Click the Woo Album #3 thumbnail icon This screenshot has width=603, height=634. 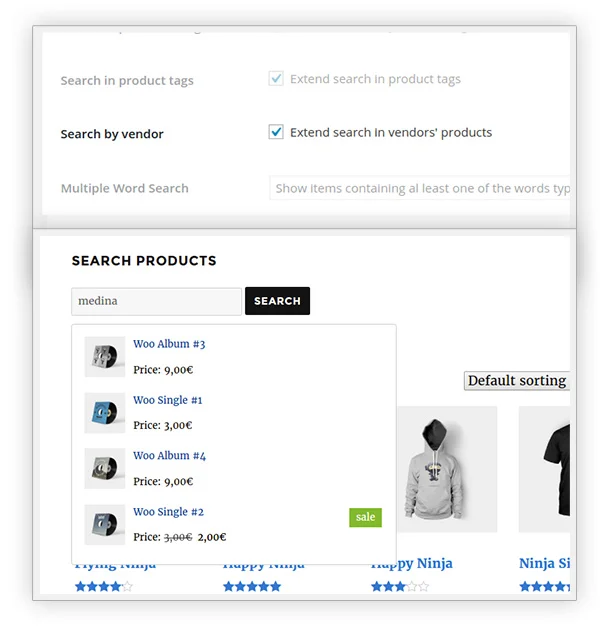coord(104,357)
